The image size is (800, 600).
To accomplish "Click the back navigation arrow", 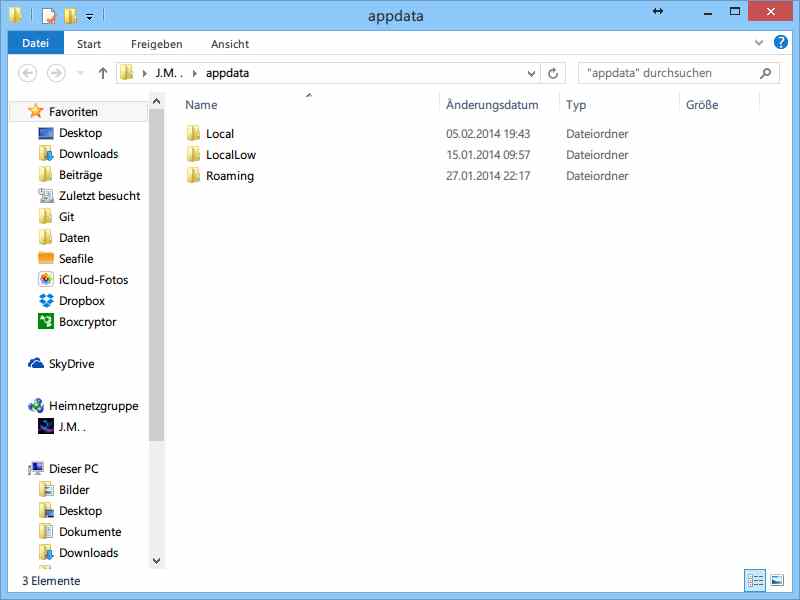I will 28,73.
